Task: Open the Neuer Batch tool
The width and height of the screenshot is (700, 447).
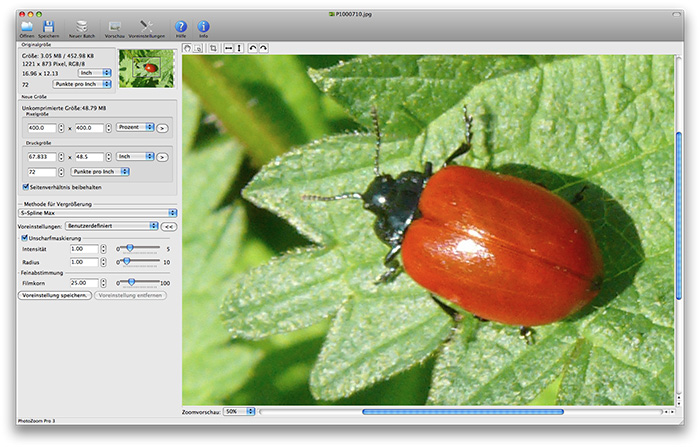Action: click(82, 25)
